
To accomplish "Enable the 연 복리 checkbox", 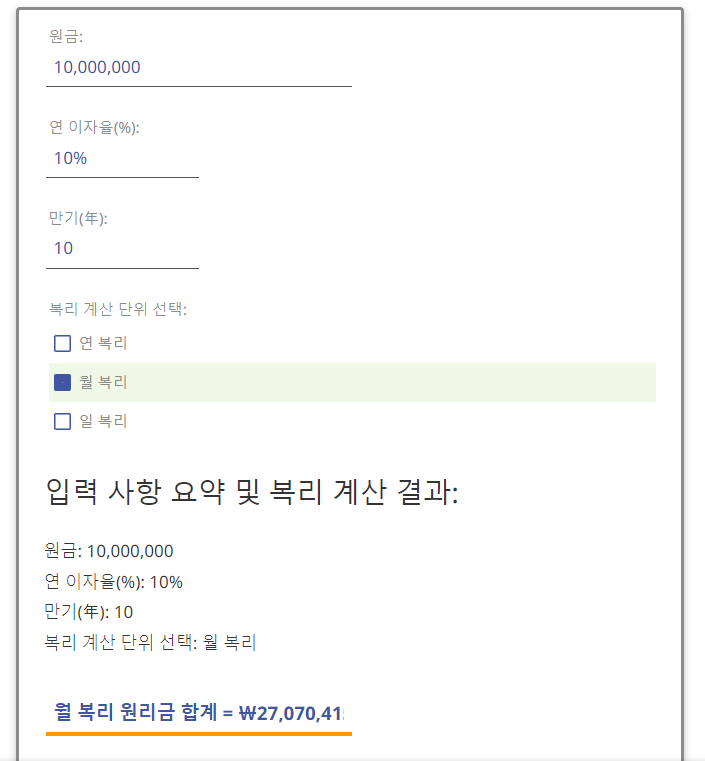I will [62, 344].
